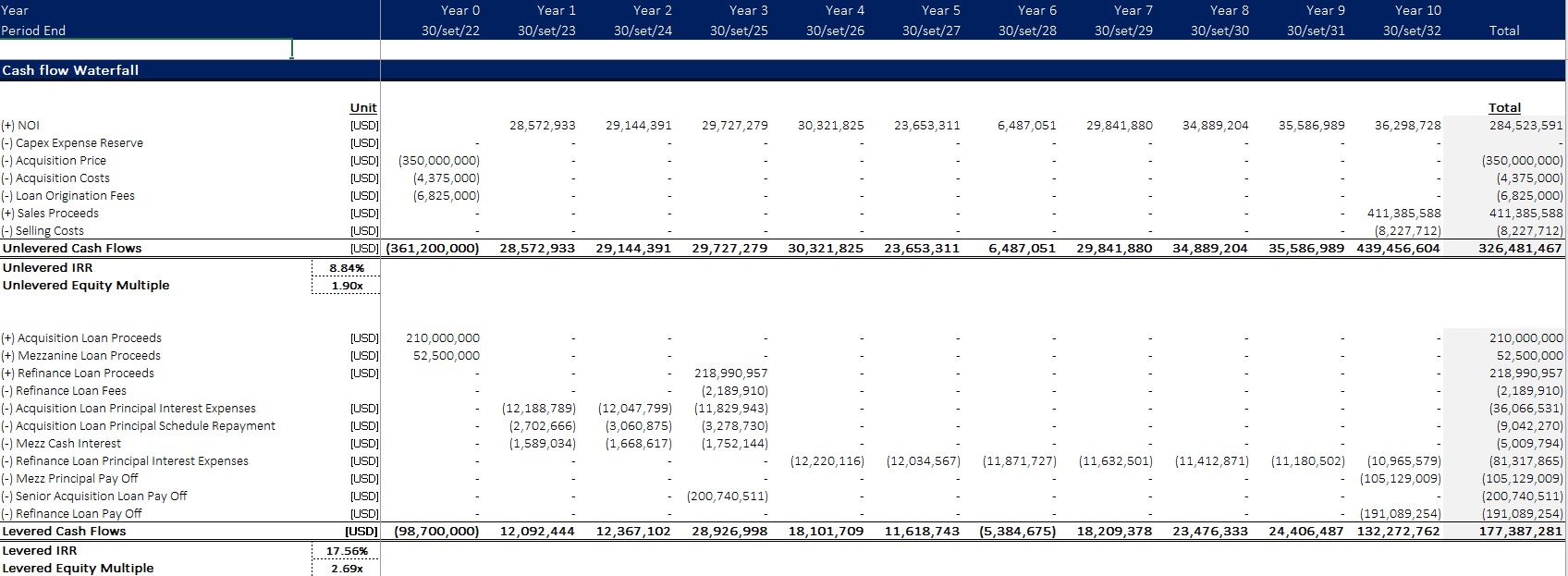The height and width of the screenshot is (576, 1568).
Task: Click Refinance Loan Pay Off value (191,089,254) in Year 10
Action: point(1401,514)
